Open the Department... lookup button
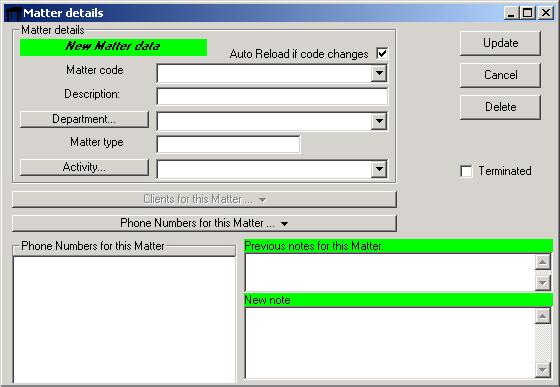560x387 pixels. coord(84,119)
